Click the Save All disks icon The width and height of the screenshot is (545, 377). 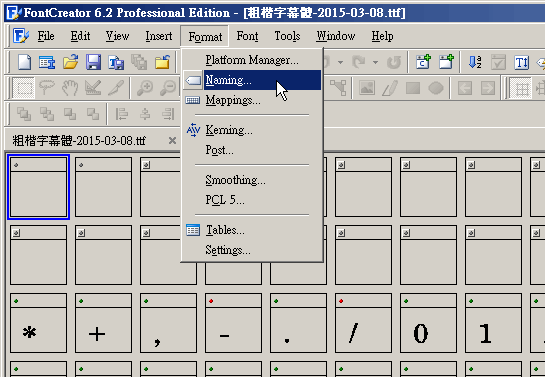(x=139, y=63)
